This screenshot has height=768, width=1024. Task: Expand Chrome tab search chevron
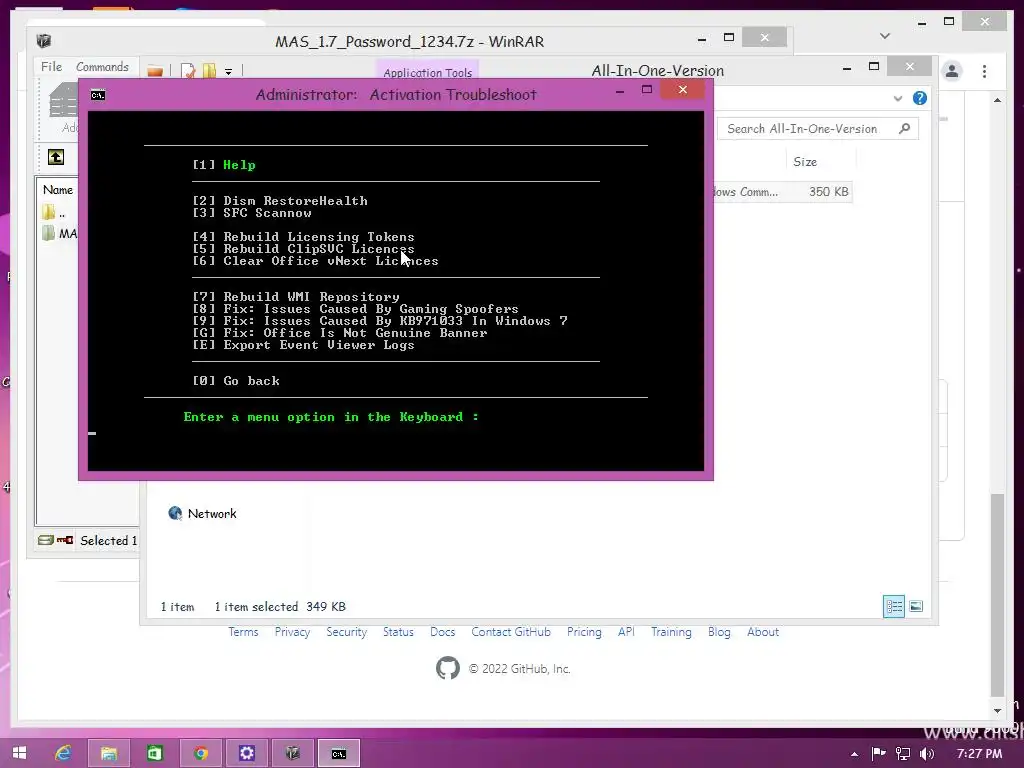[885, 36]
